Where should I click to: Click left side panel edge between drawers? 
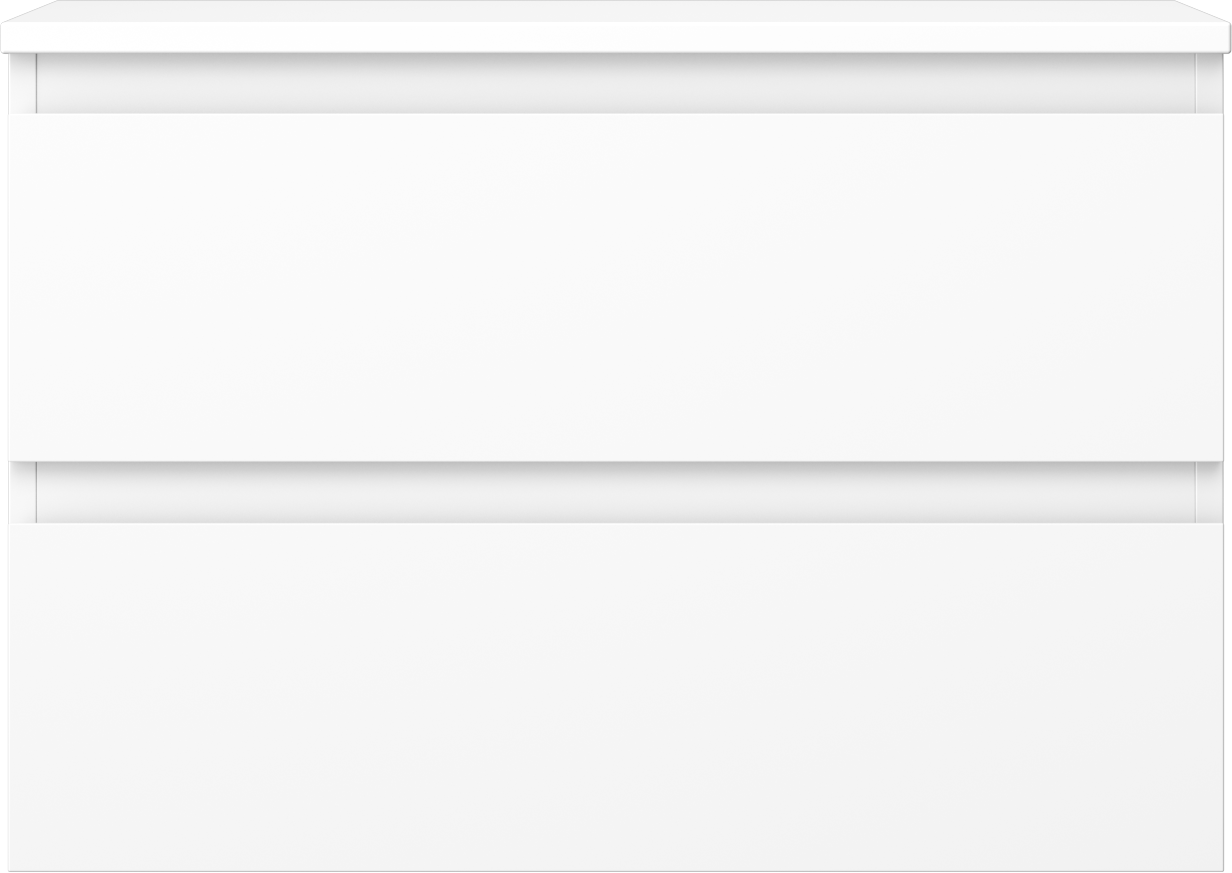(x=23, y=493)
